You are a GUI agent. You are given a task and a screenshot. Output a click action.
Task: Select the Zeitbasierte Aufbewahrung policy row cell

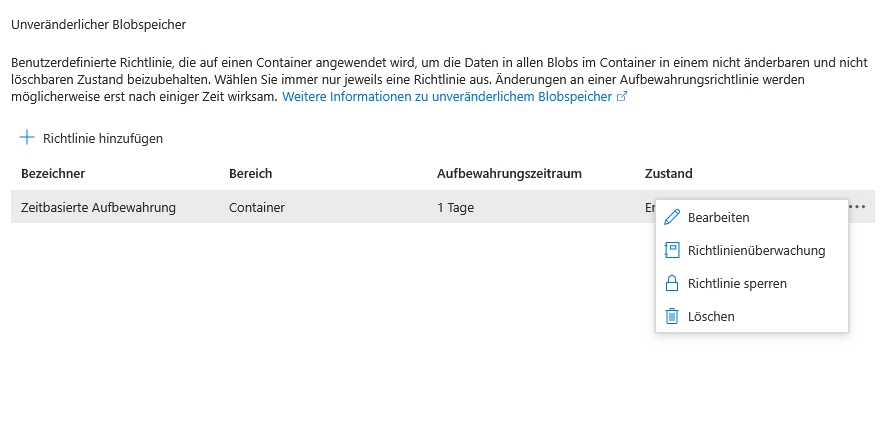point(98,207)
